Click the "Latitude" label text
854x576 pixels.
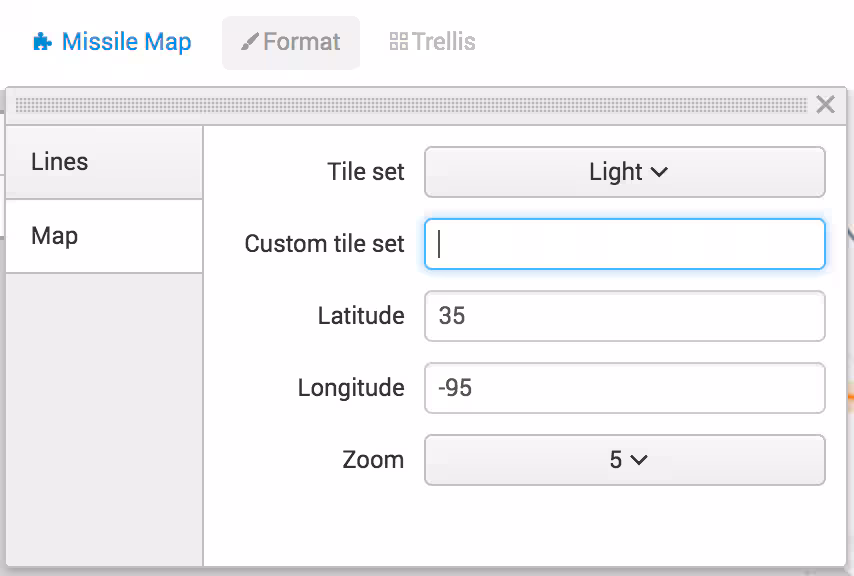361,316
